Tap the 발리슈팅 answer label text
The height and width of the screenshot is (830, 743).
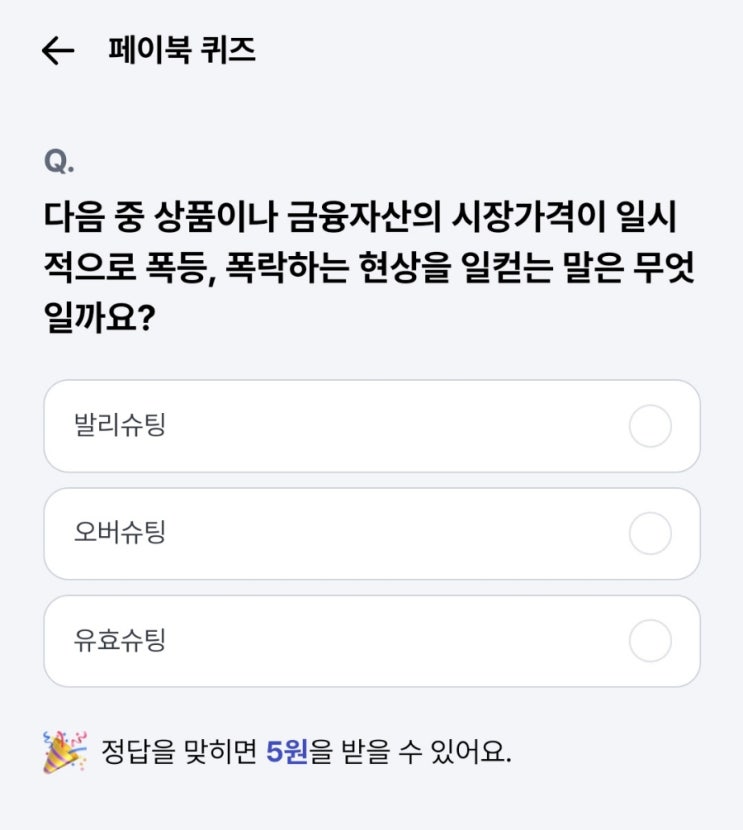[120, 426]
